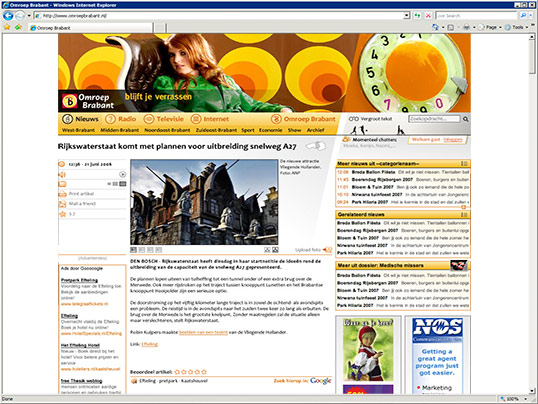The height and width of the screenshot is (404, 538).
Task: Open the Pretpark Efteling ad link
Action: 79,280
